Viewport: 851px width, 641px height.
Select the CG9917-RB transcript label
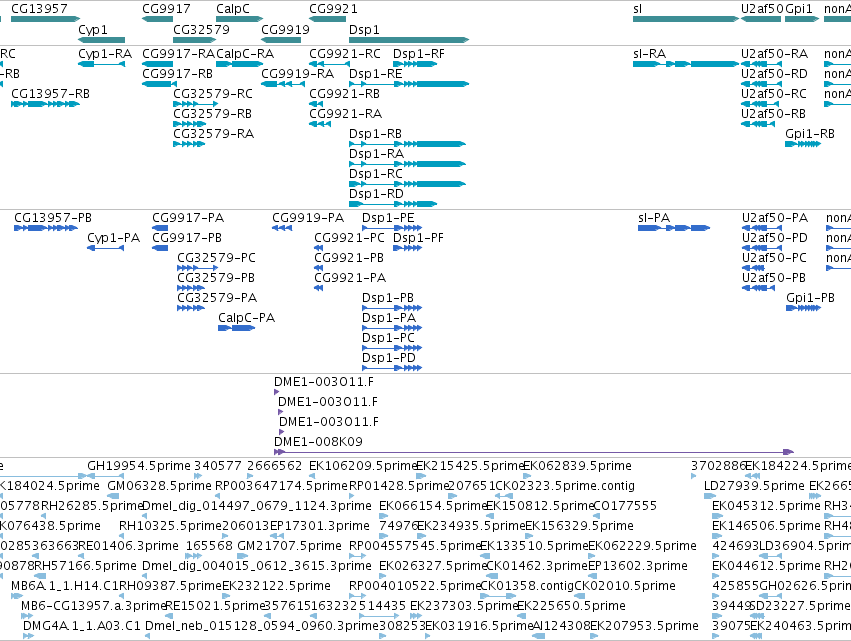pyautogui.click(x=178, y=74)
